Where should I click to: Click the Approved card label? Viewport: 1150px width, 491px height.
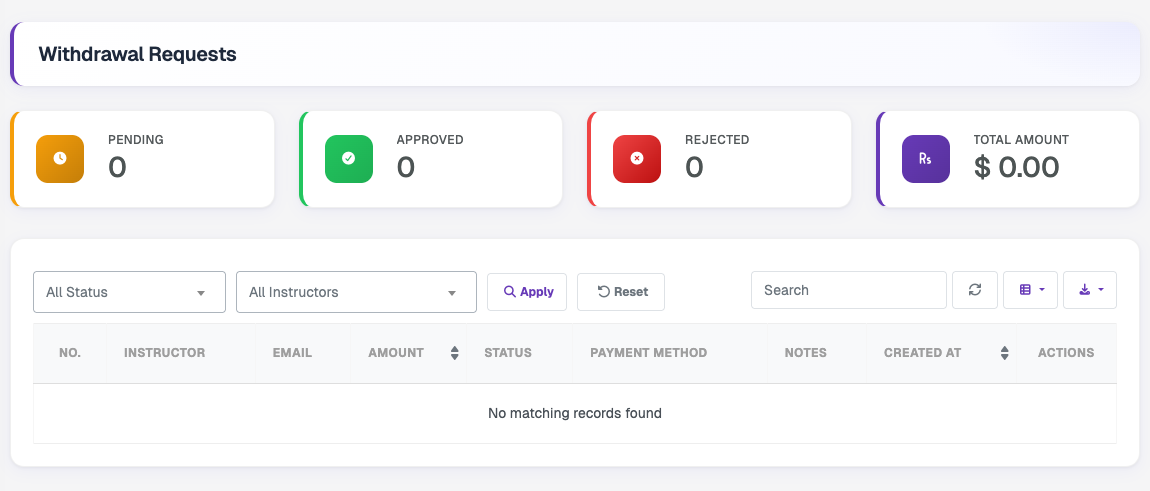coord(430,139)
